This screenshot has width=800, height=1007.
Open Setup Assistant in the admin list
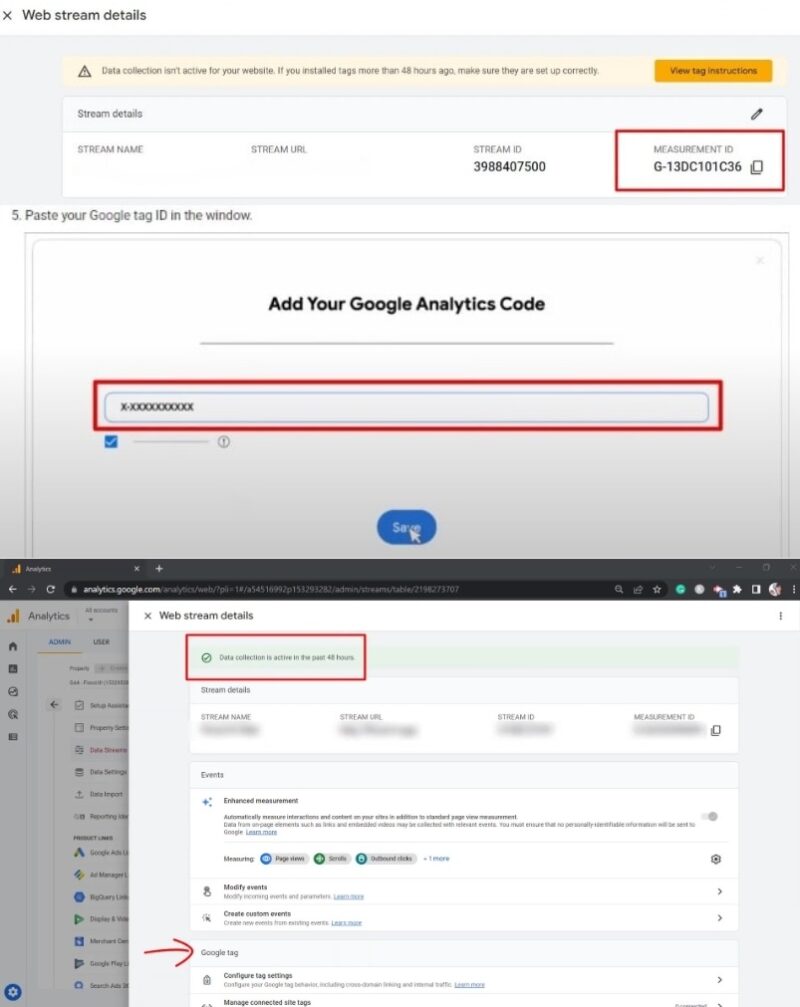click(101, 705)
